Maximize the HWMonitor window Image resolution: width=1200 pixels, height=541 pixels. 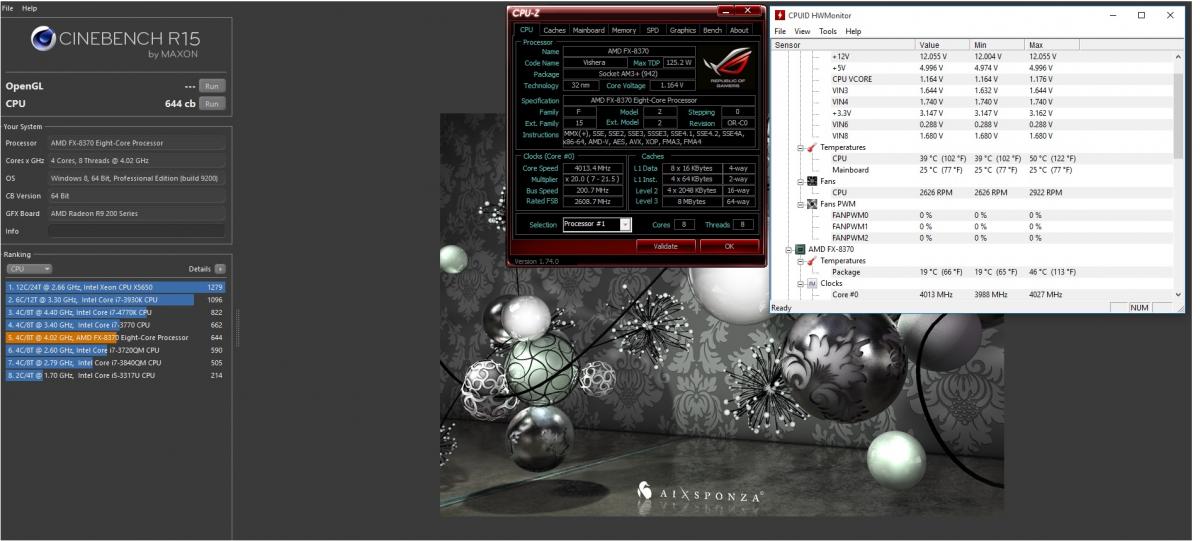pyautogui.click(x=1142, y=15)
